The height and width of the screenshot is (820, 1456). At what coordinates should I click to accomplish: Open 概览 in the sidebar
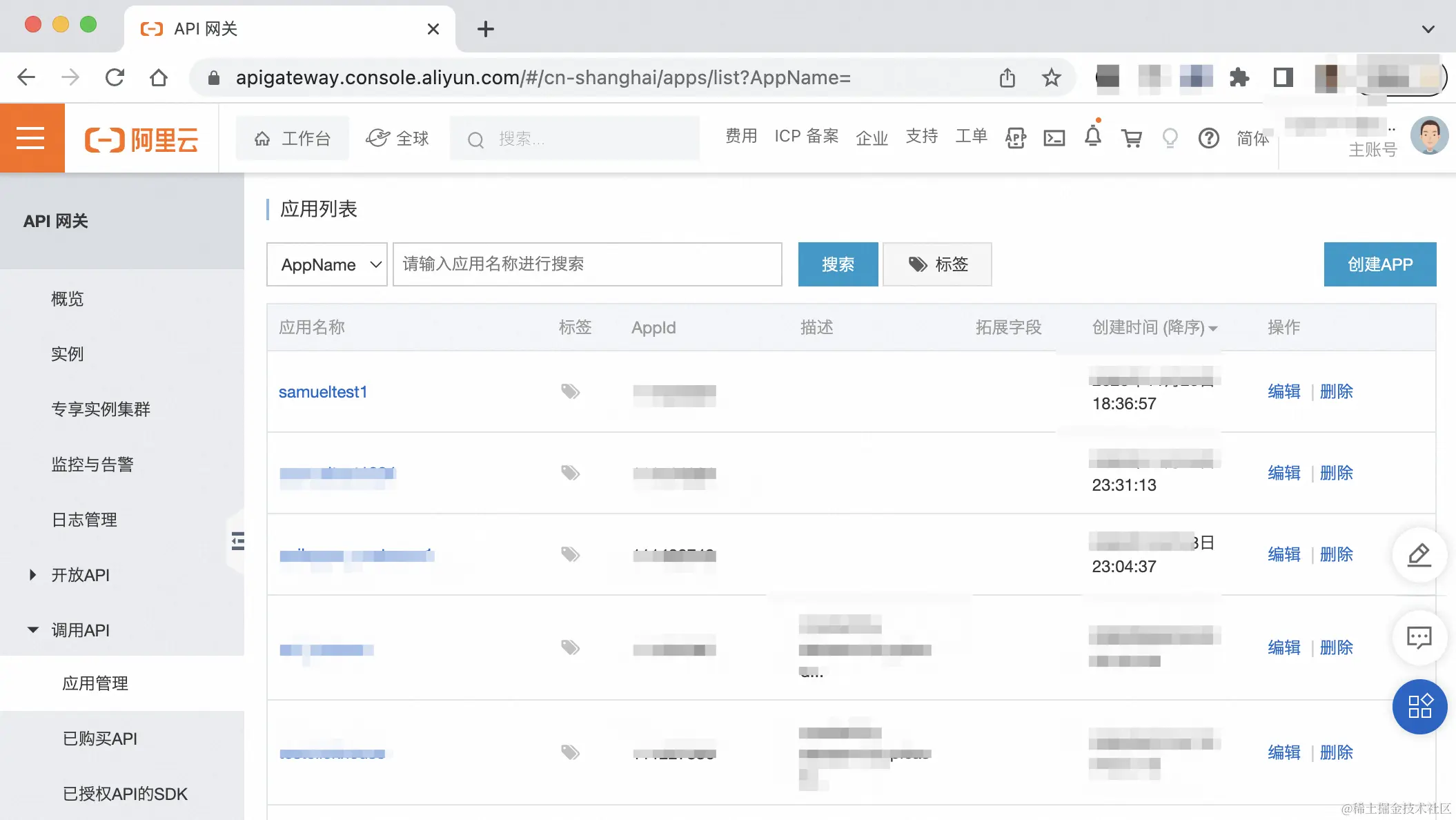tap(67, 299)
